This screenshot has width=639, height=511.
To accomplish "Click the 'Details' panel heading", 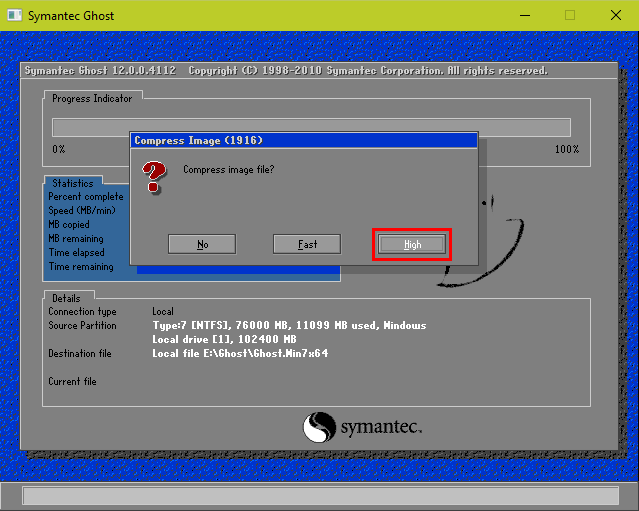I will pos(66,298).
